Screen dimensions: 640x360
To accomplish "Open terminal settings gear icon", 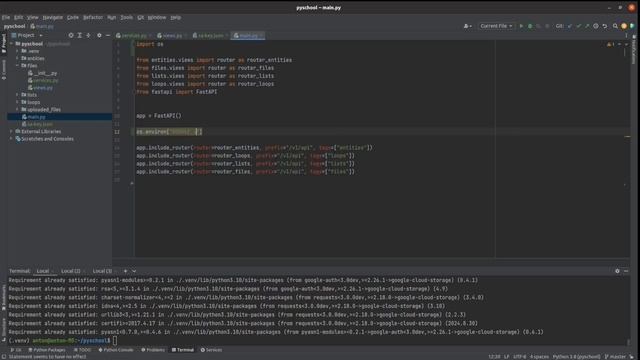I will [617, 271].
